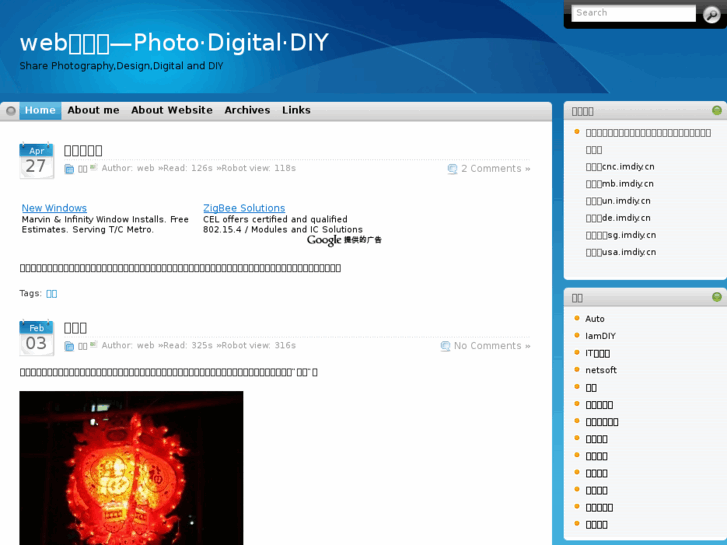Viewport: 727px width, 545px height.
Task: Collapse the categories sidebar panel green button
Action: (x=717, y=297)
